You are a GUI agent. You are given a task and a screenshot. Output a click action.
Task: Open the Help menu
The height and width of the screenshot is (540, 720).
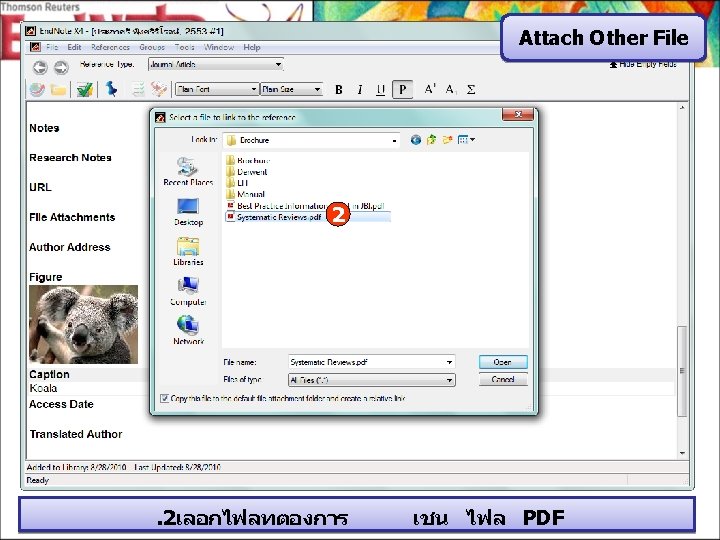[252, 47]
